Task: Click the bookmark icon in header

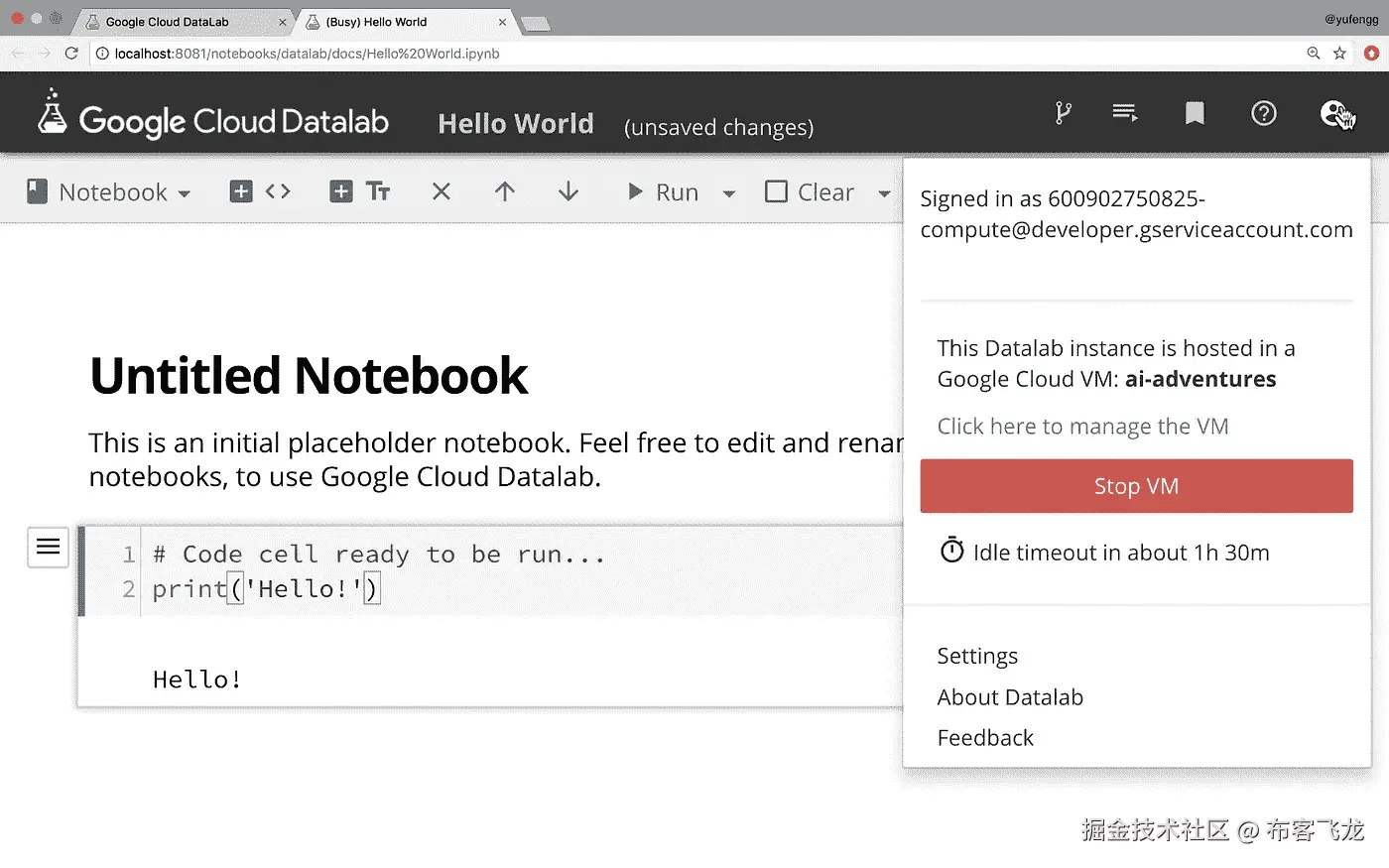Action: pyautogui.click(x=1195, y=113)
